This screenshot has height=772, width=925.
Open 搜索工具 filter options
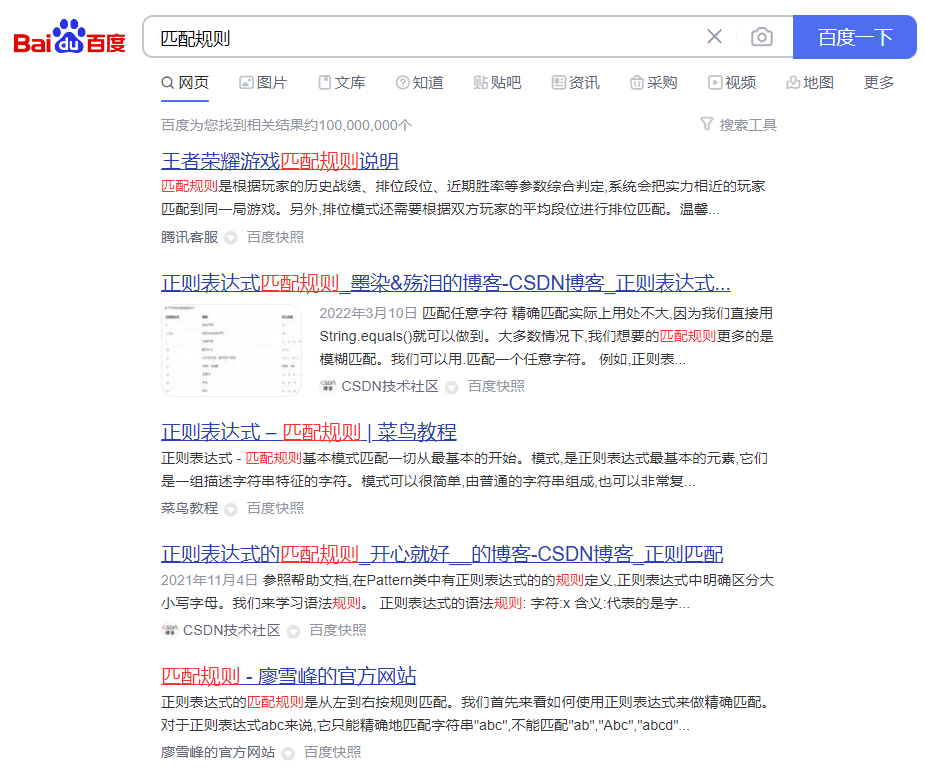(739, 124)
